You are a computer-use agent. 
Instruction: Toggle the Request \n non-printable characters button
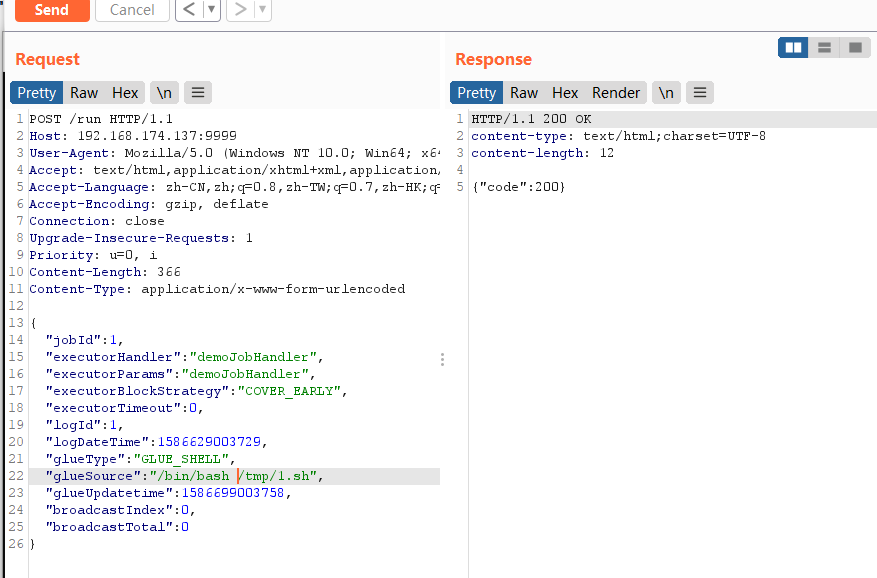tap(164, 93)
